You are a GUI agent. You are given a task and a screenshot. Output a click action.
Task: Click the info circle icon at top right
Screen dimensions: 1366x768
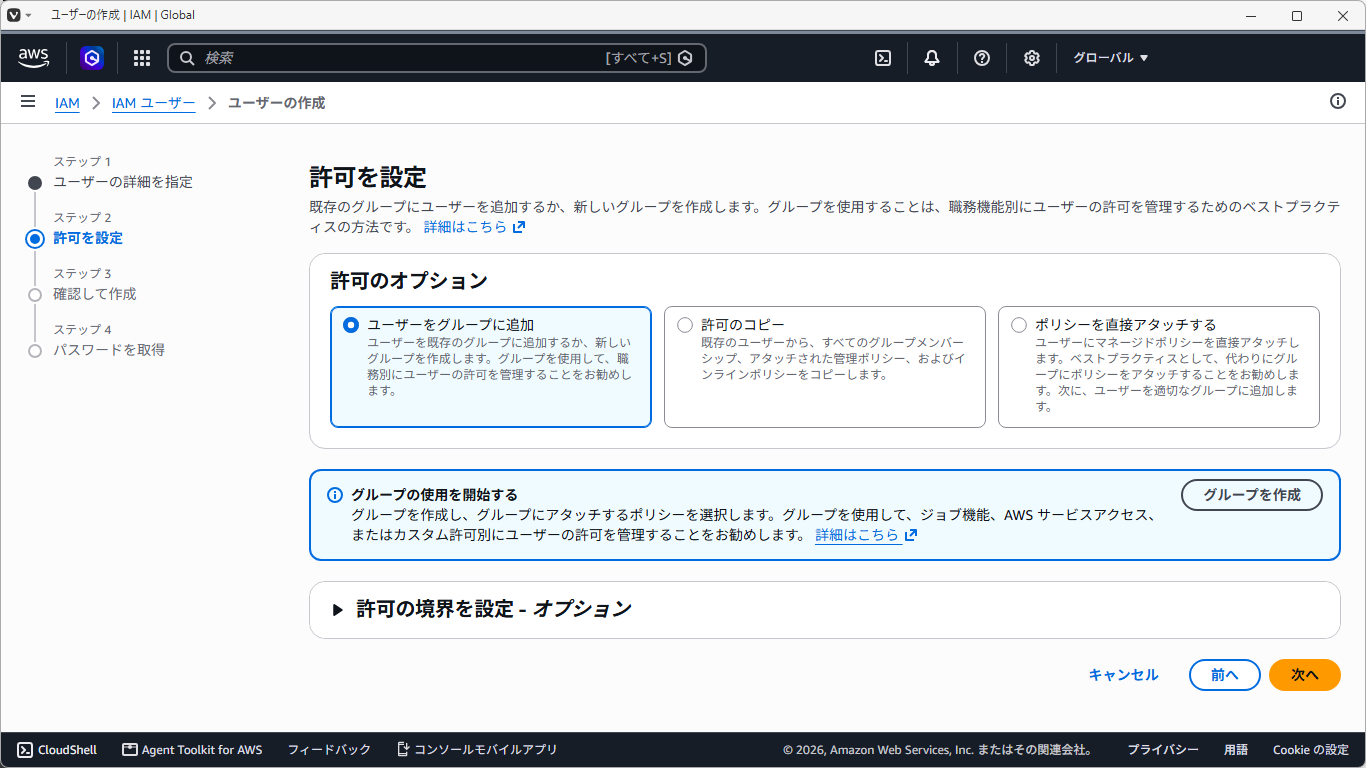click(1338, 101)
